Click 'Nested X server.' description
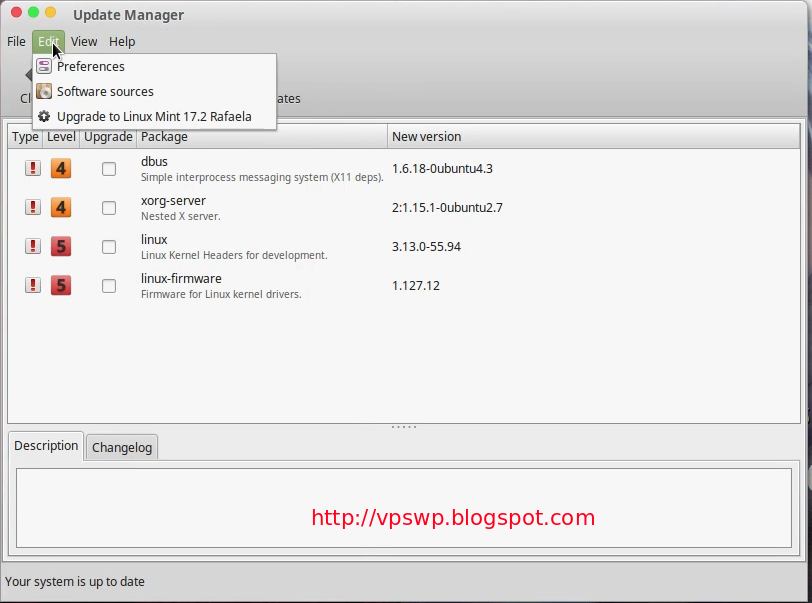 [181, 217]
